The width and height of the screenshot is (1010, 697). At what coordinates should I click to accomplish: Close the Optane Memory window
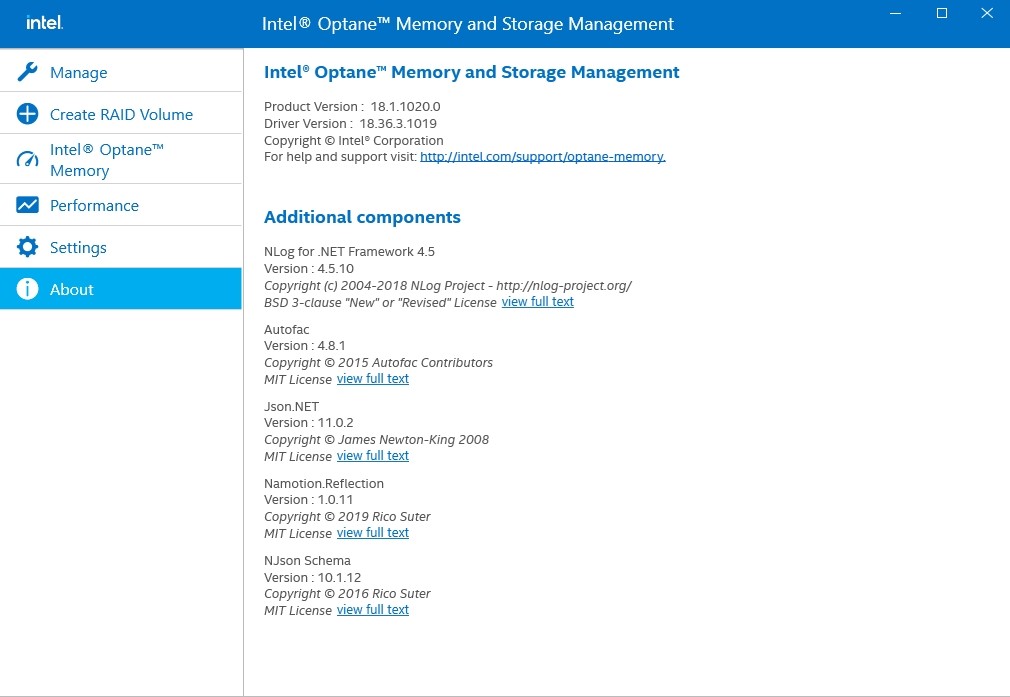pos(987,13)
